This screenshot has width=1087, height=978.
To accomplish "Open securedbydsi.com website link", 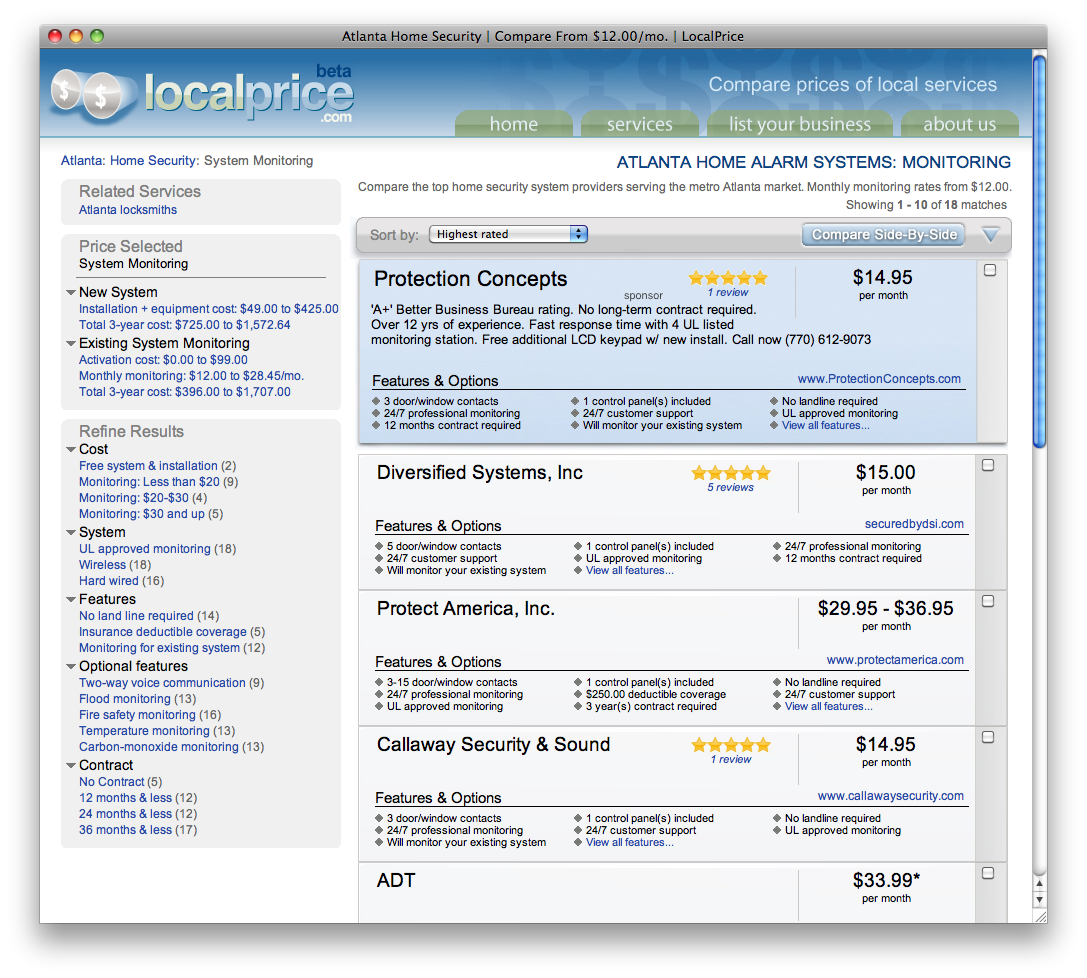I will [914, 524].
